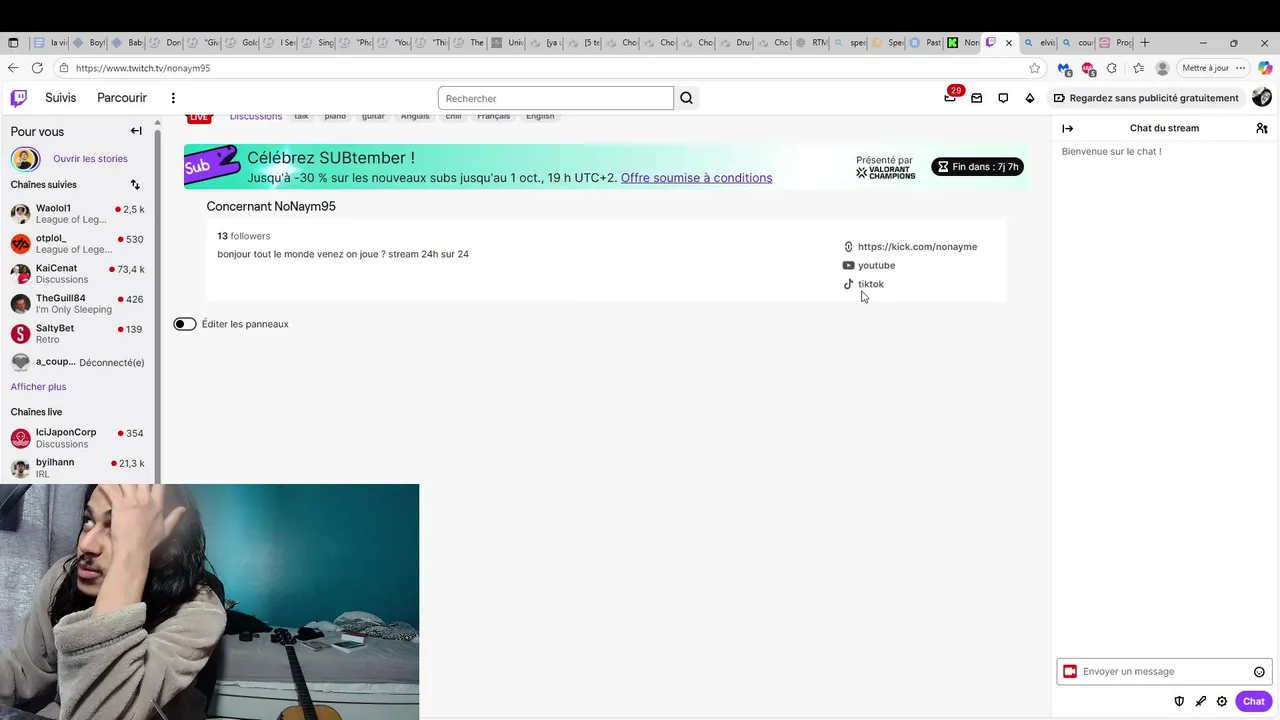Open the Twitch home logo
The width and height of the screenshot is (1280, 720).
pos(19,98)
